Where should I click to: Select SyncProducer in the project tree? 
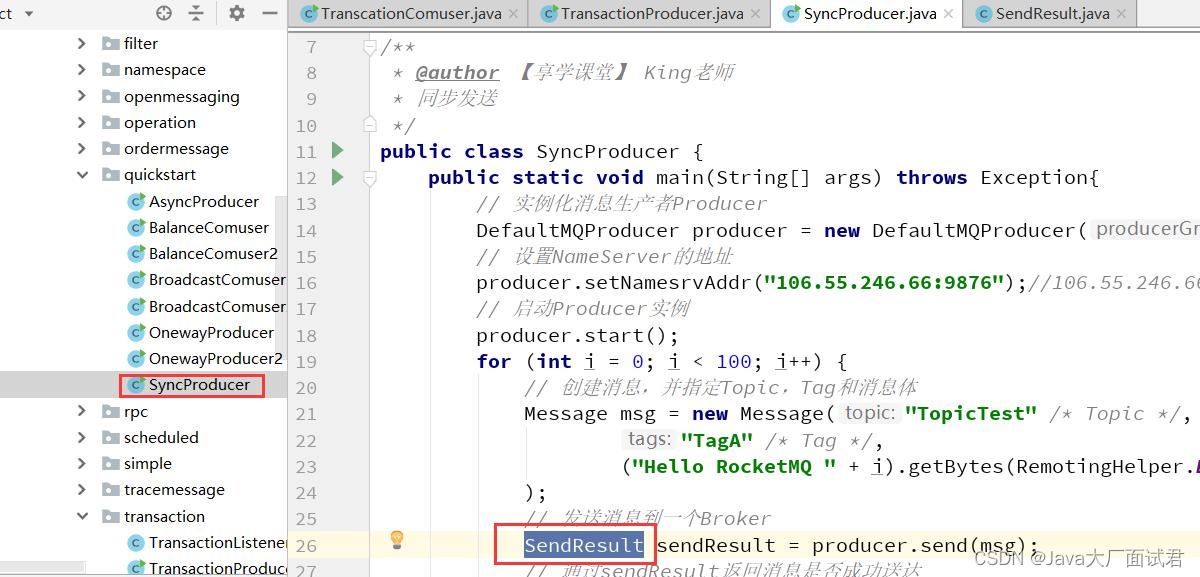pyautogui.click(x=199, y=385)
